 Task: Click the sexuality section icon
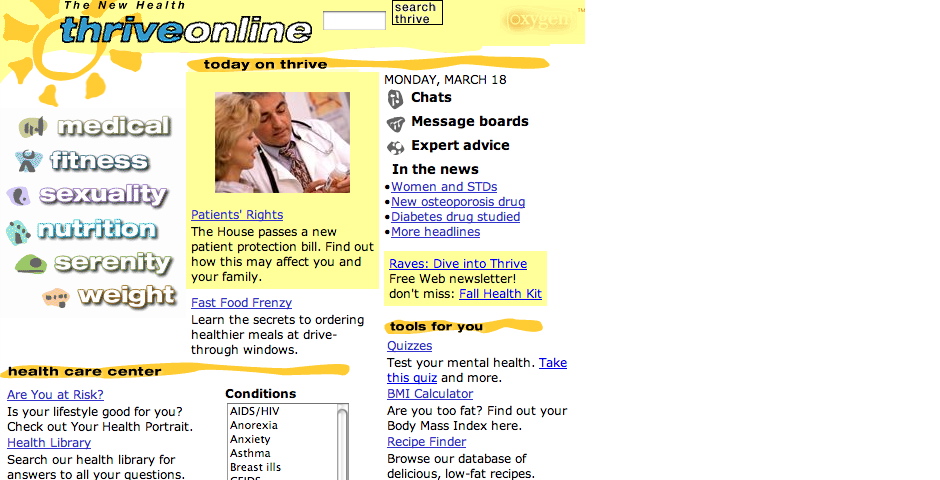[19, 195]
